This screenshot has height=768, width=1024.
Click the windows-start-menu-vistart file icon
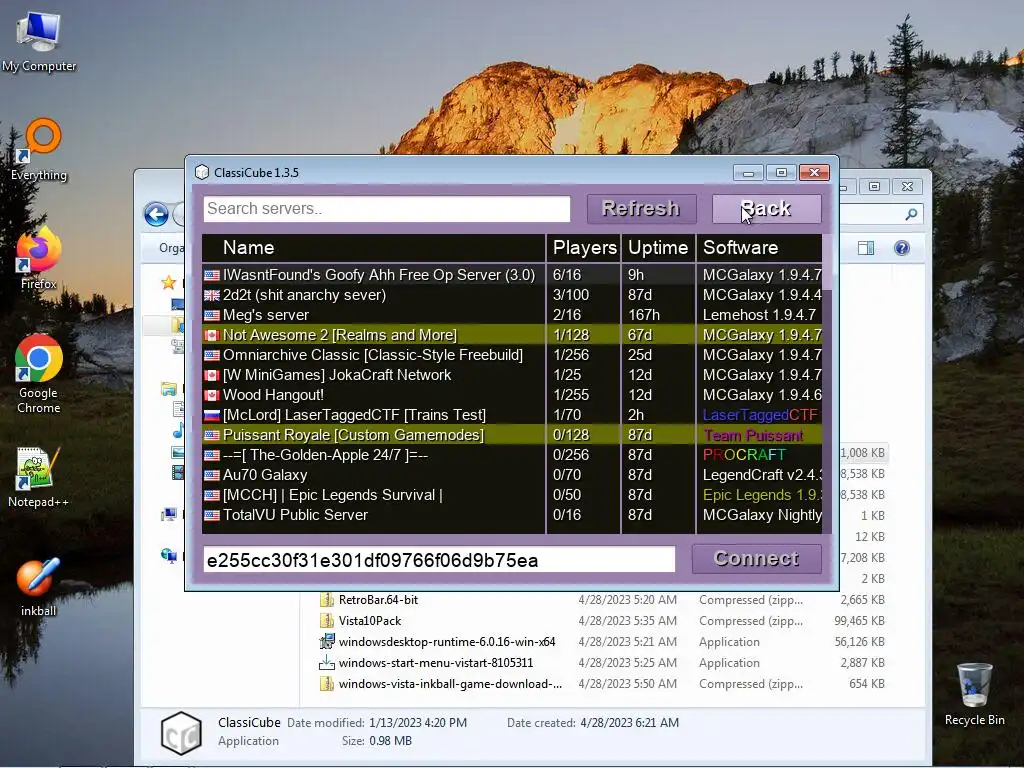(327, 663)
